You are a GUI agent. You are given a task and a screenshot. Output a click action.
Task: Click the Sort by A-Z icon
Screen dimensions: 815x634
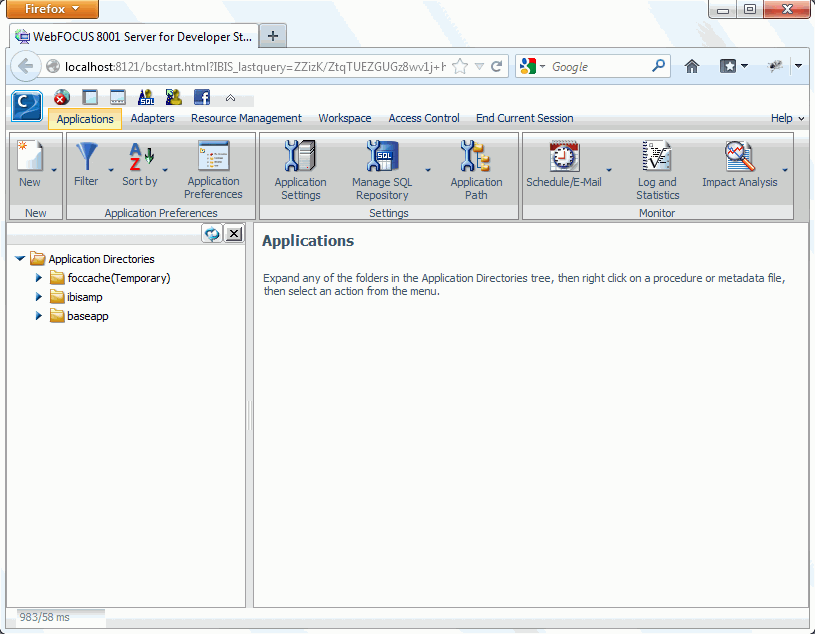[x=141, y=156]
